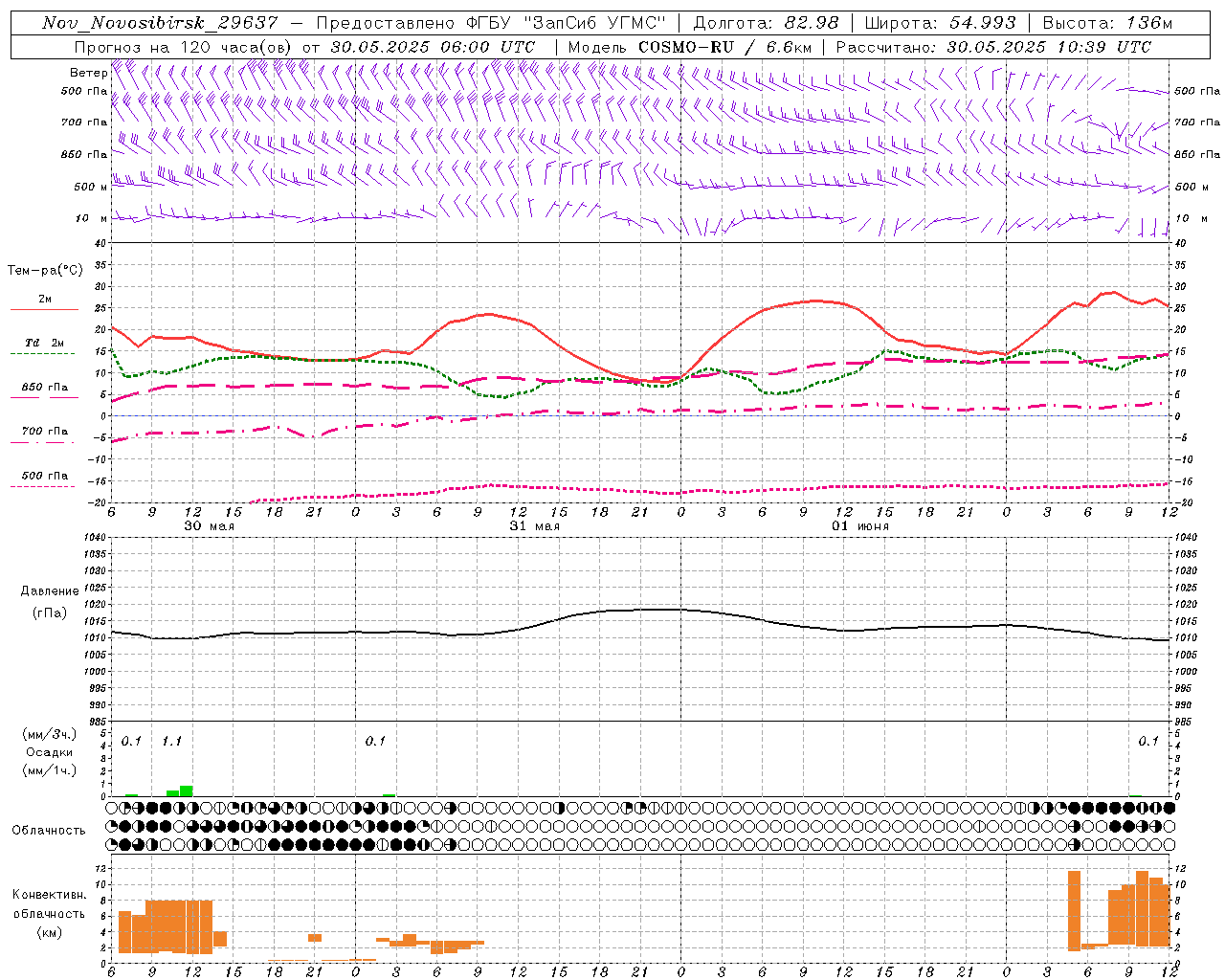Click the (мм/1ч.) precipitation unit label

(x=50, y=770)
